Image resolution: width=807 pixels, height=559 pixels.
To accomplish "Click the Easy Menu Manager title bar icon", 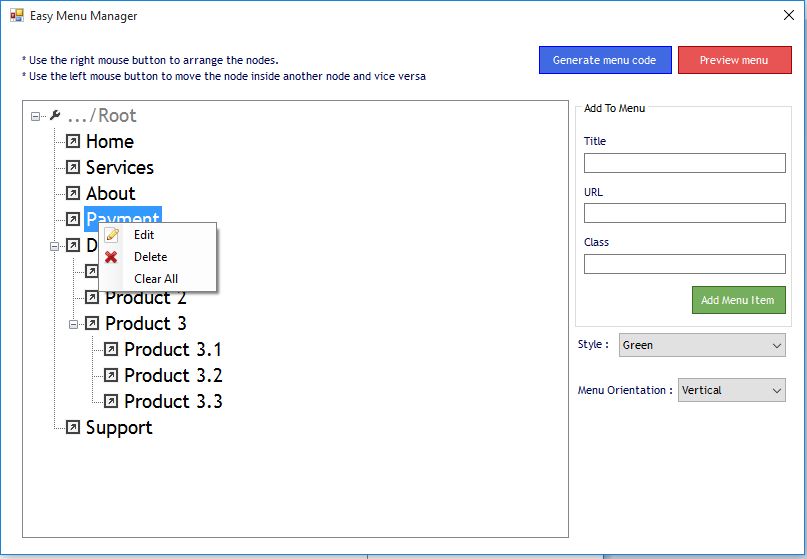I will tap(16, 16).
